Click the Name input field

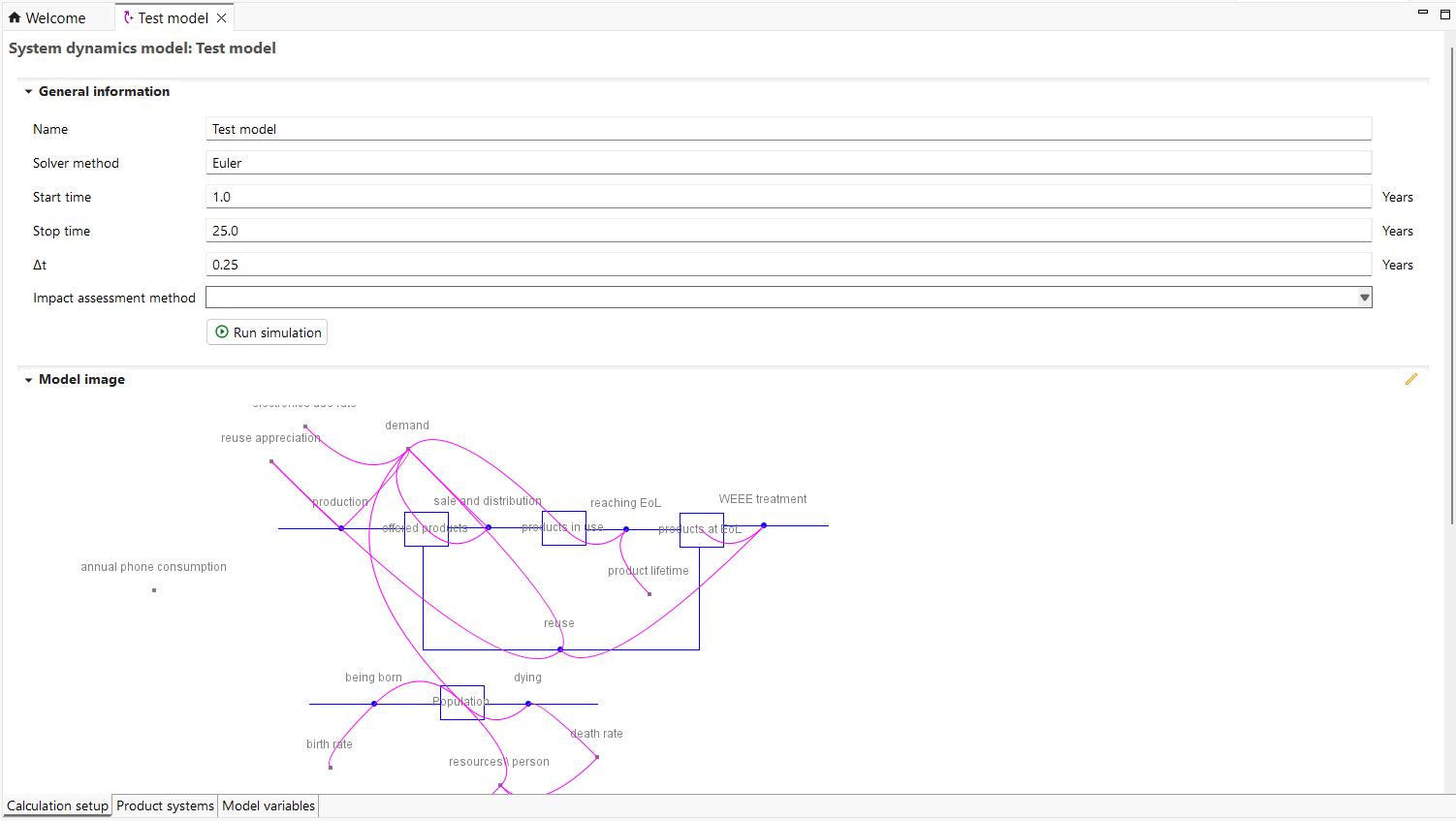coord(787,129)
